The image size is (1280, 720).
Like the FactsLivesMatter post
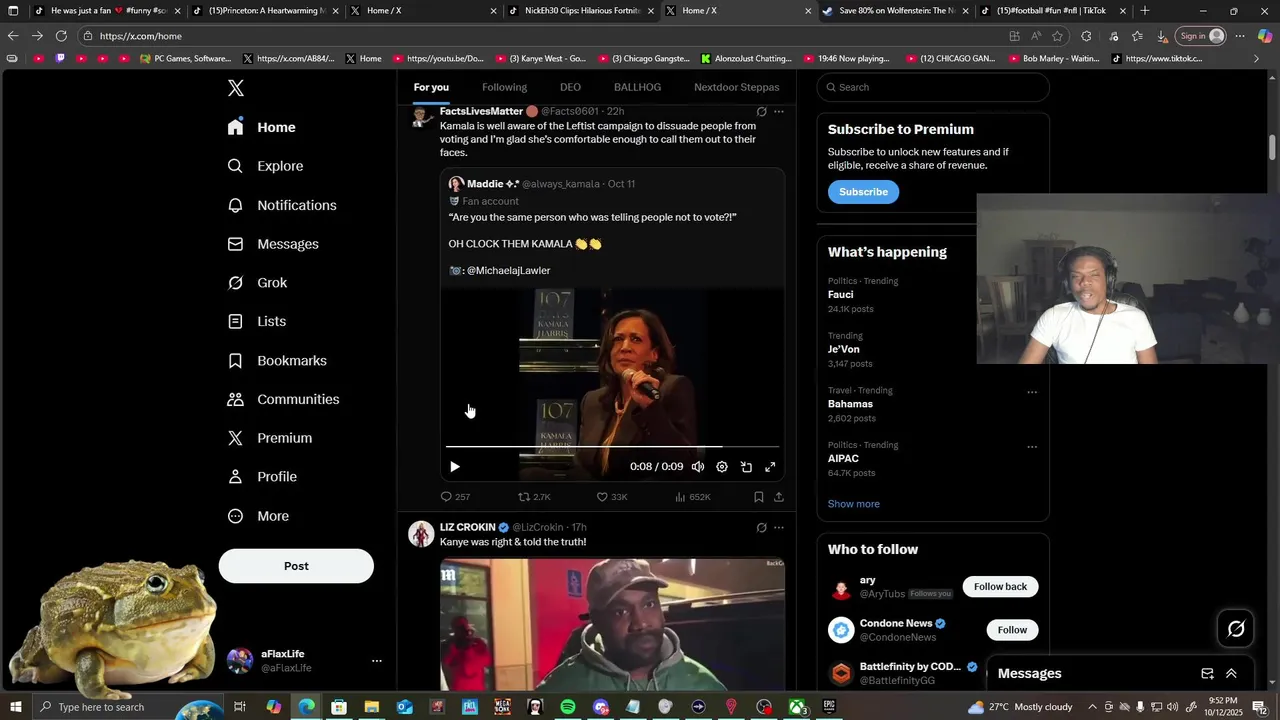click(x=612, y=497)
